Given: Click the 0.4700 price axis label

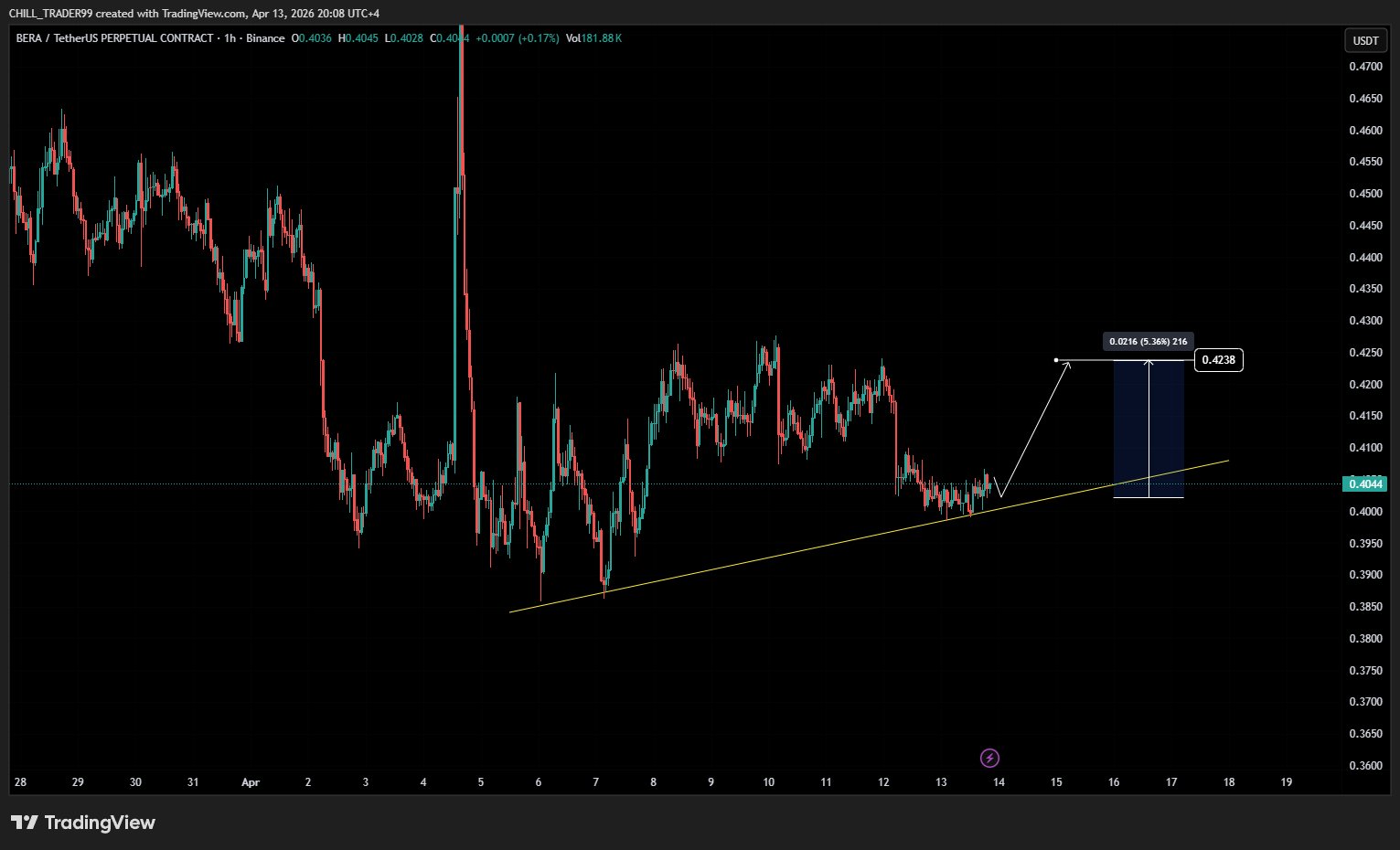Looking at the screenshot, I should pyautogui.click(x=1365, y=67).
